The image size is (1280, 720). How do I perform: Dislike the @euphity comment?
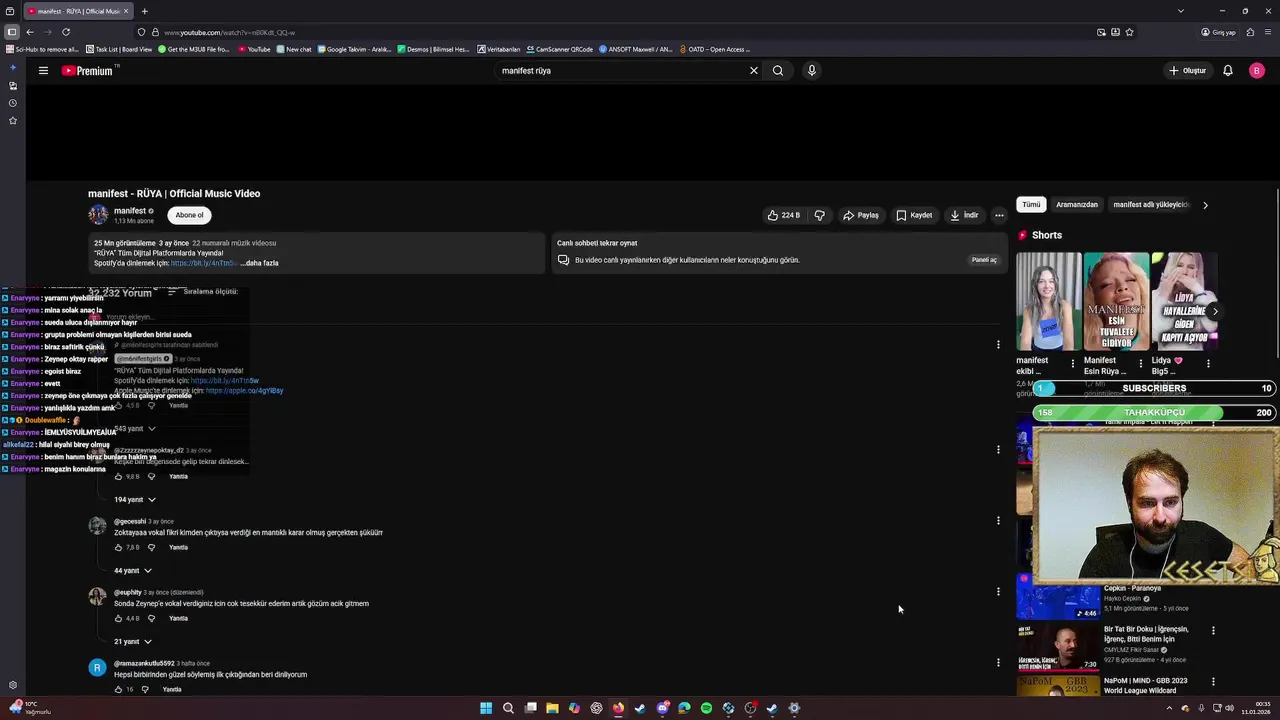pos(152,618)
